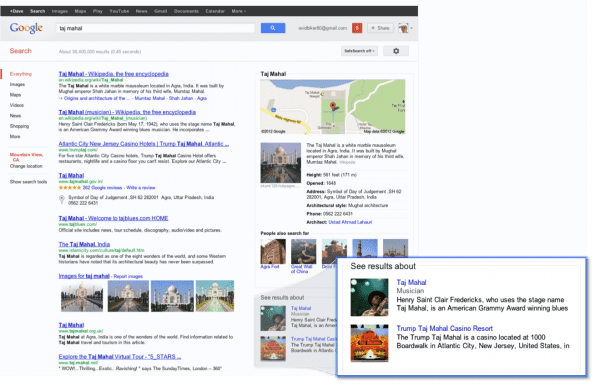Screen dimensions: 595x385
Task: Click the gold star rating icons
Action: [69, 187]
